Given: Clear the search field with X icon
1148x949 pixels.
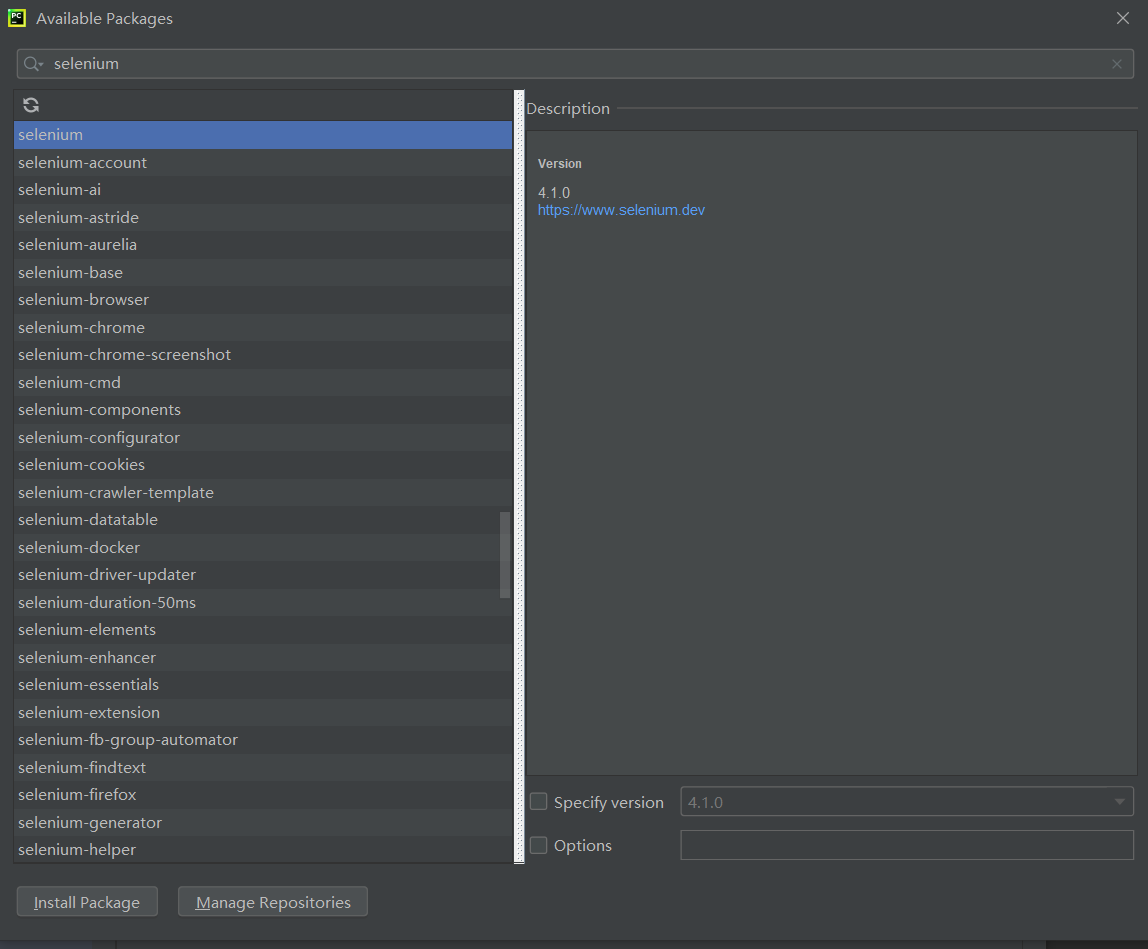Looking at the screenshot, I should click(1117, 64).
